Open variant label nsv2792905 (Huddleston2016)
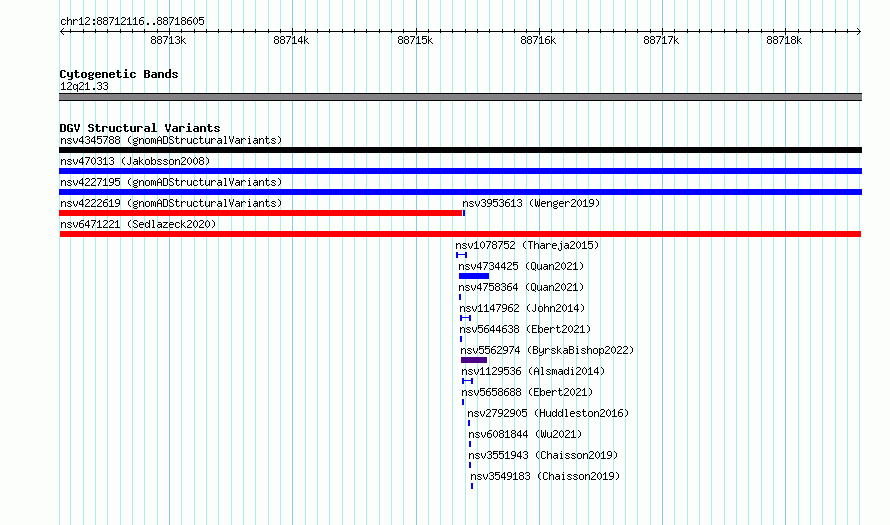890x525 pixels. tap(548, 413)
